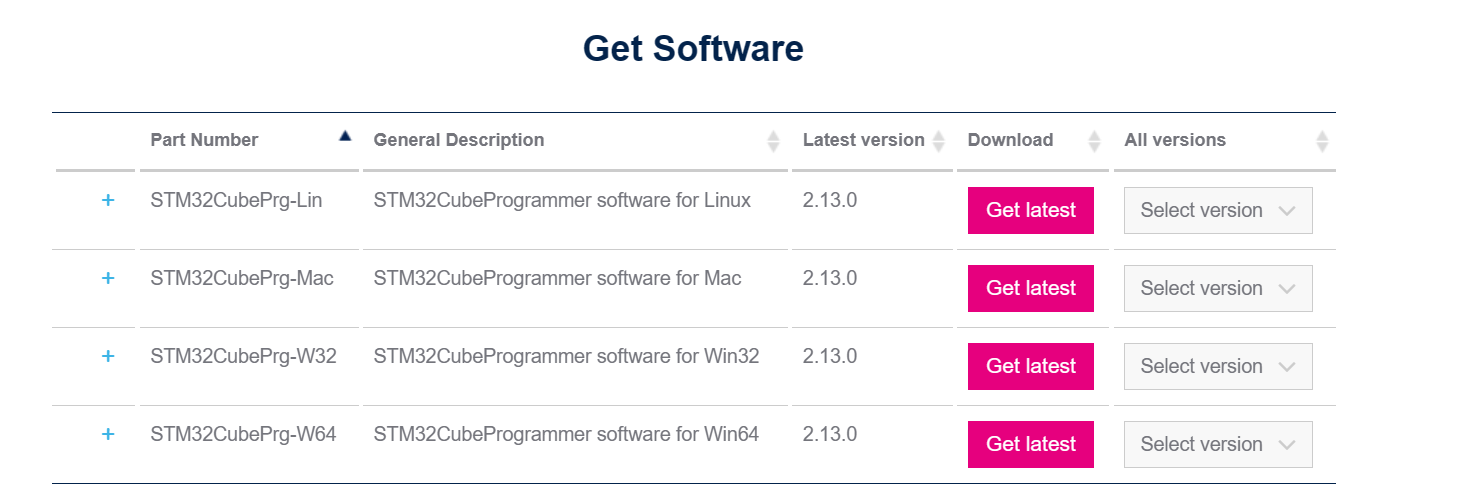
Task: Click the General Description column header
Action: tap(459, 140)
